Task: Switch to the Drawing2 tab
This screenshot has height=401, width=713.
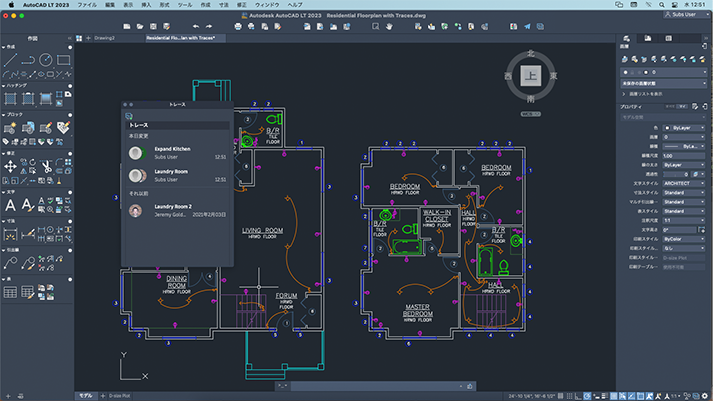Action: coord(105,38)
